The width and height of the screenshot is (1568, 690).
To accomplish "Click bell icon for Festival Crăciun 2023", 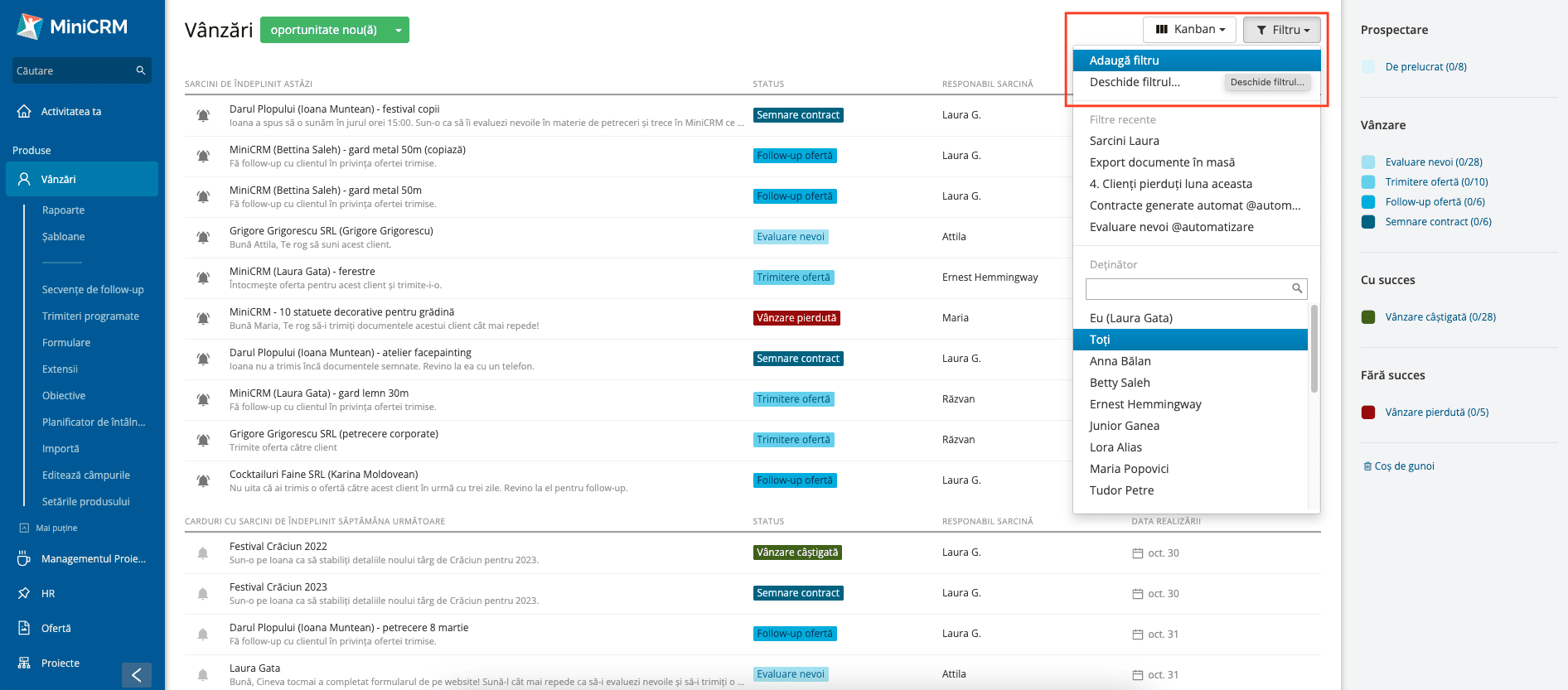I will click(203, 593).
